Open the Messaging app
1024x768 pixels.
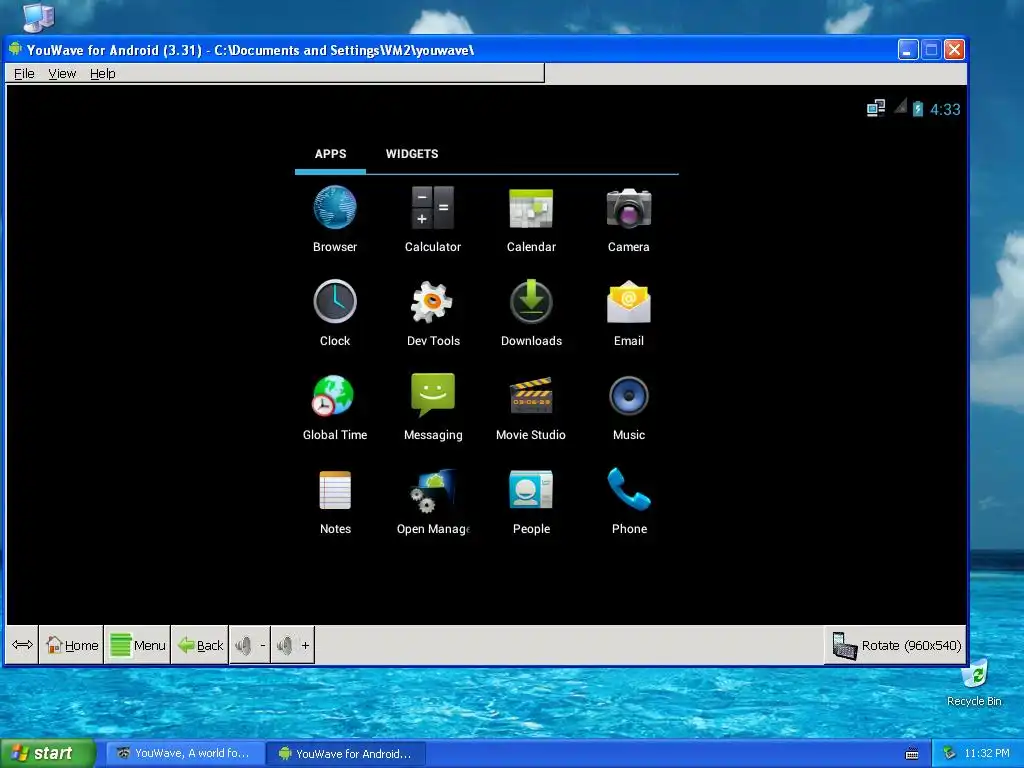click(432, 407)
